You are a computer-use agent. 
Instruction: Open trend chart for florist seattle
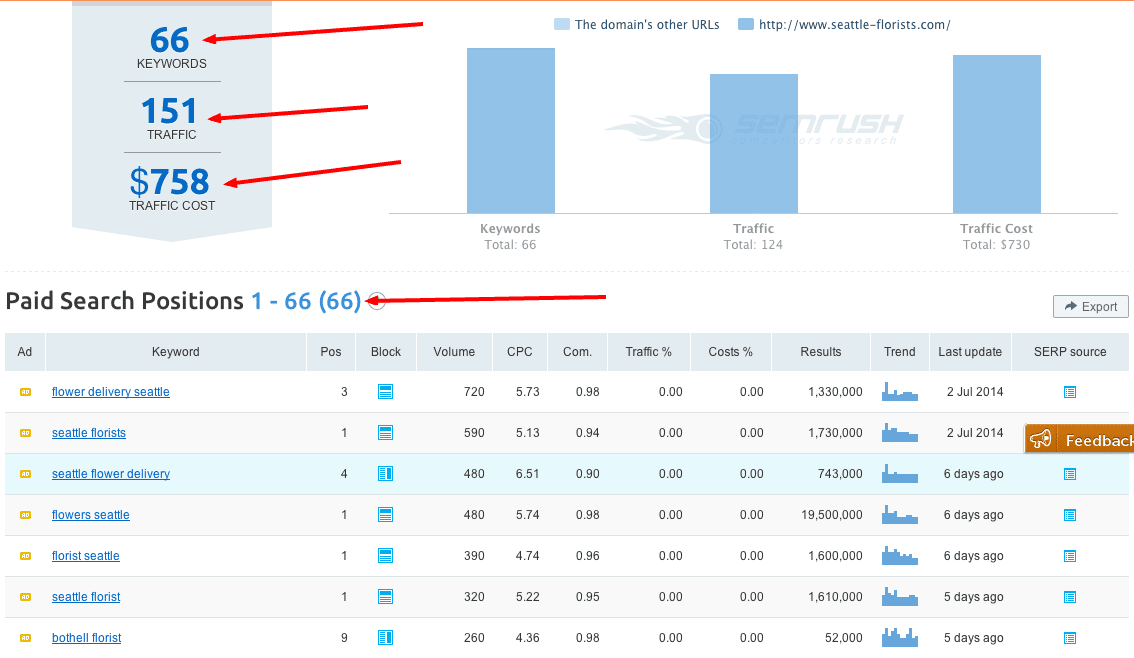pos(899,556)
